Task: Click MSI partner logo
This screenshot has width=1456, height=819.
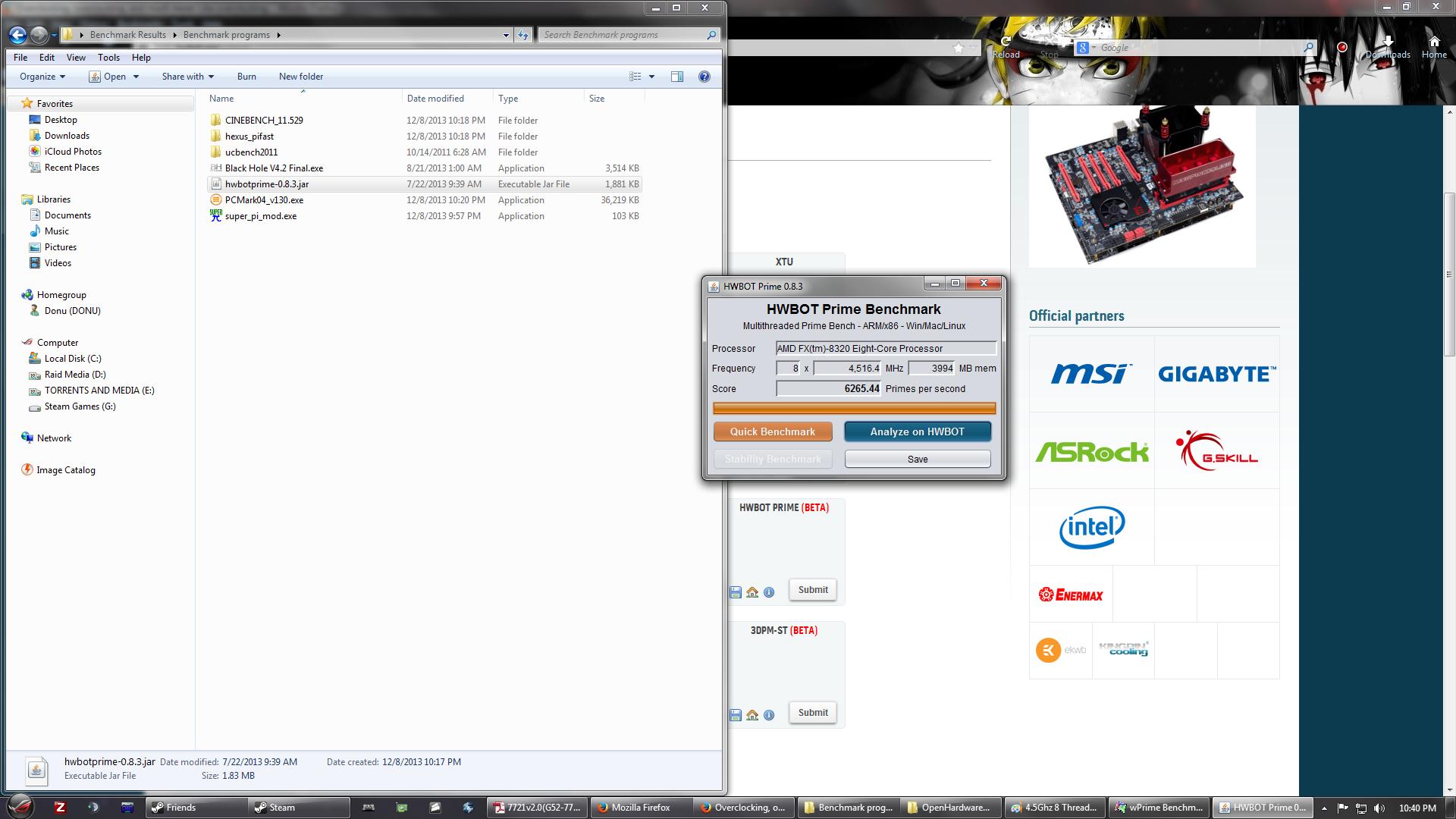Action: click(x=1091, y=374)
